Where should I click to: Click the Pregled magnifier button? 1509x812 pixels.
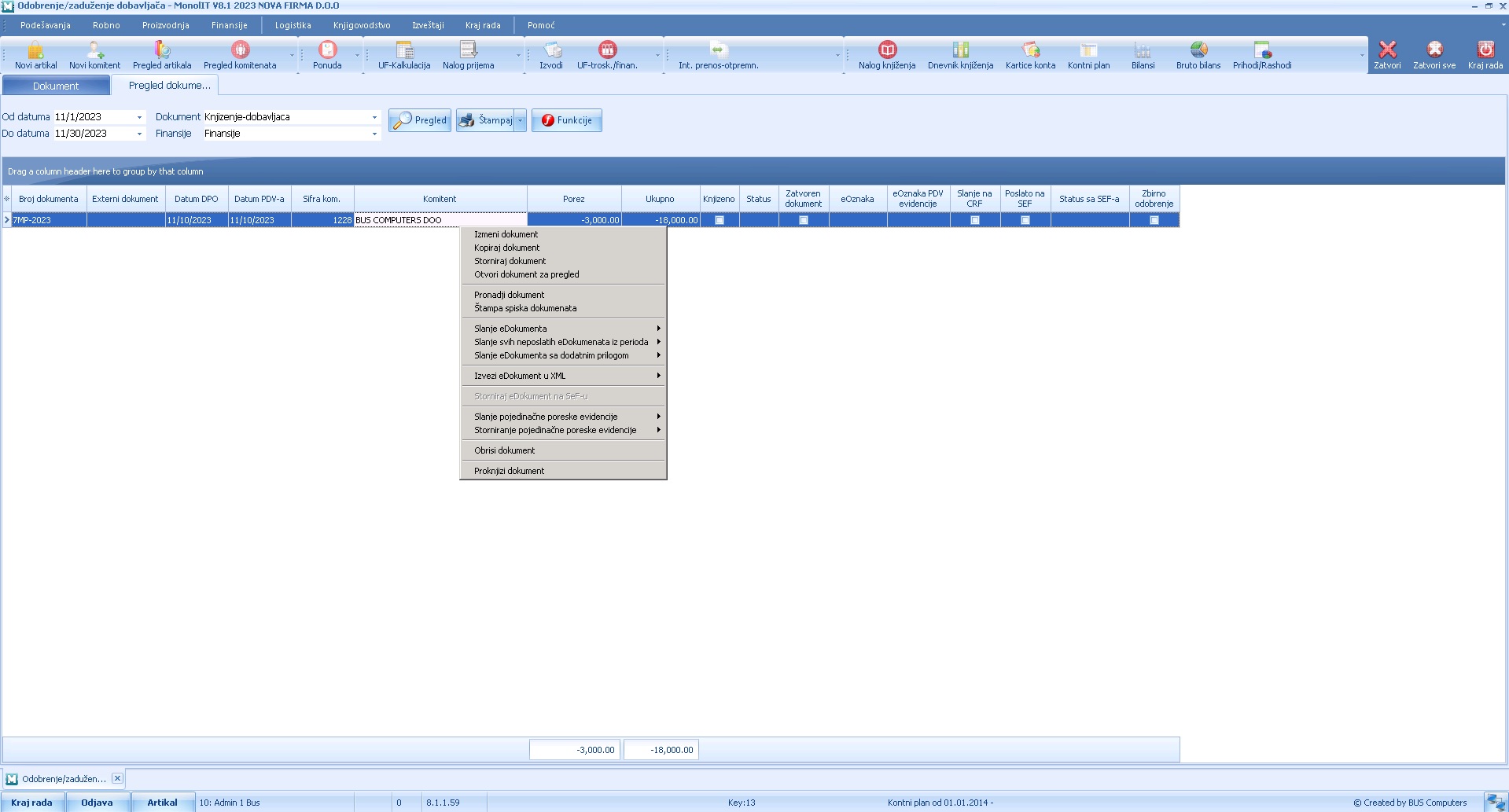pos(420,120)
